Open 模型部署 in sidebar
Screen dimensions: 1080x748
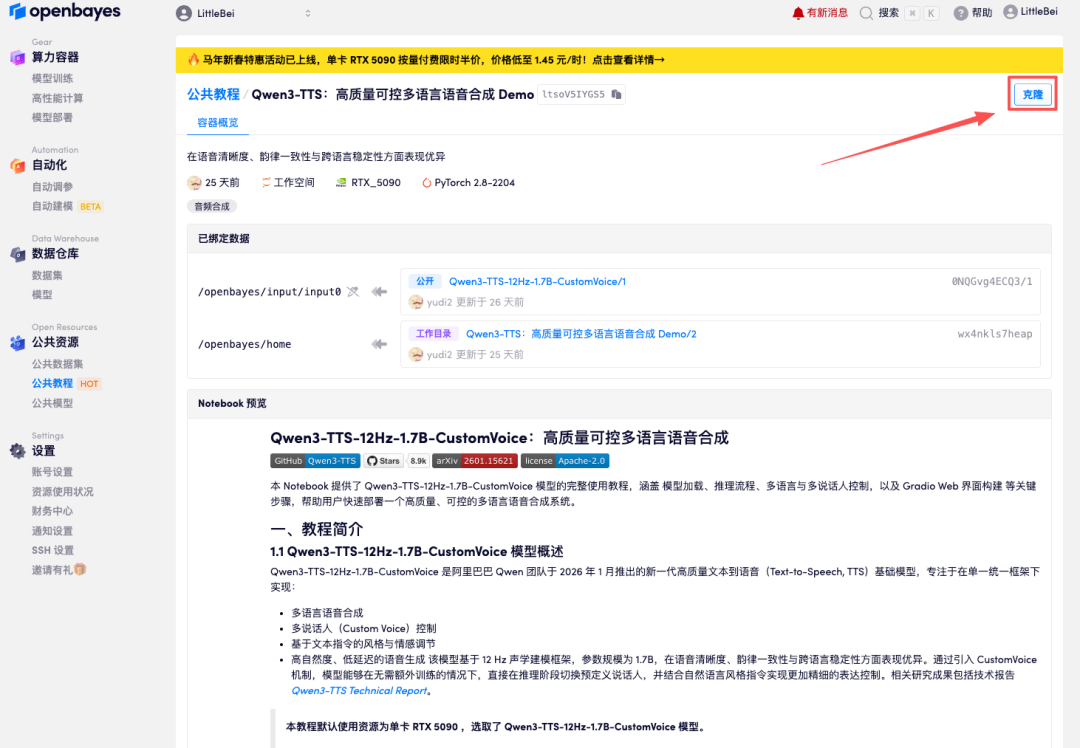tap(52, 118)
